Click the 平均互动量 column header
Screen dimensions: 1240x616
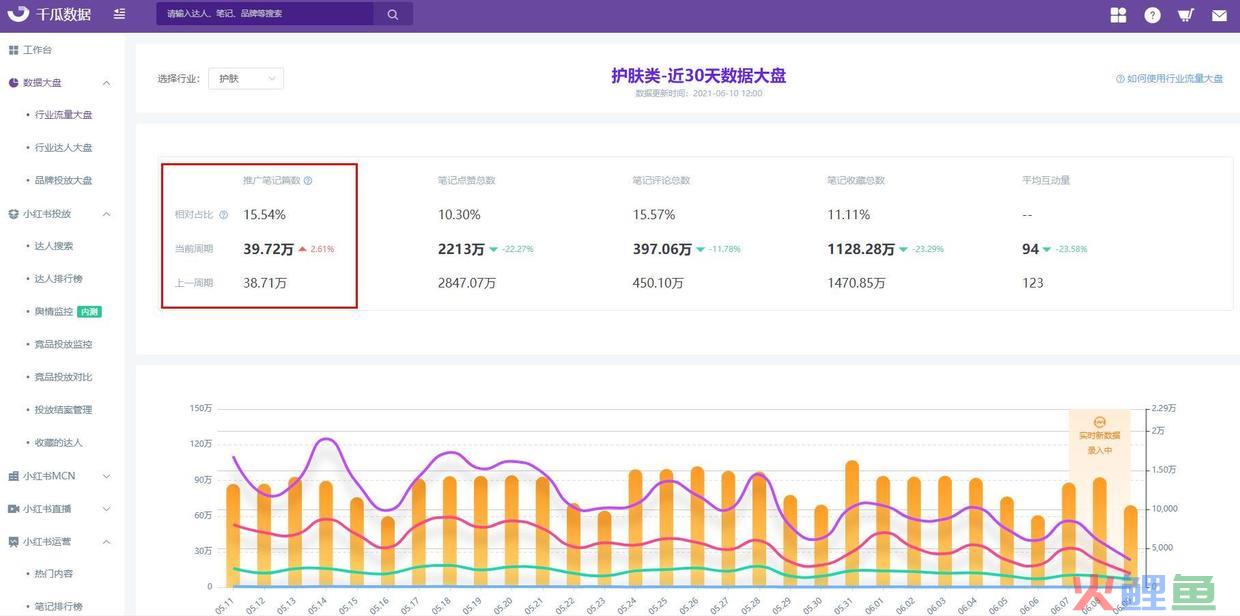tap(1046, 181)
